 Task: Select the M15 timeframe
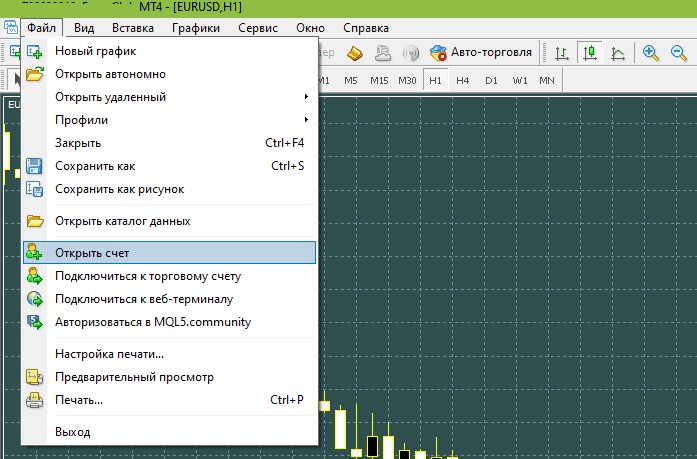tap(379, 80)
